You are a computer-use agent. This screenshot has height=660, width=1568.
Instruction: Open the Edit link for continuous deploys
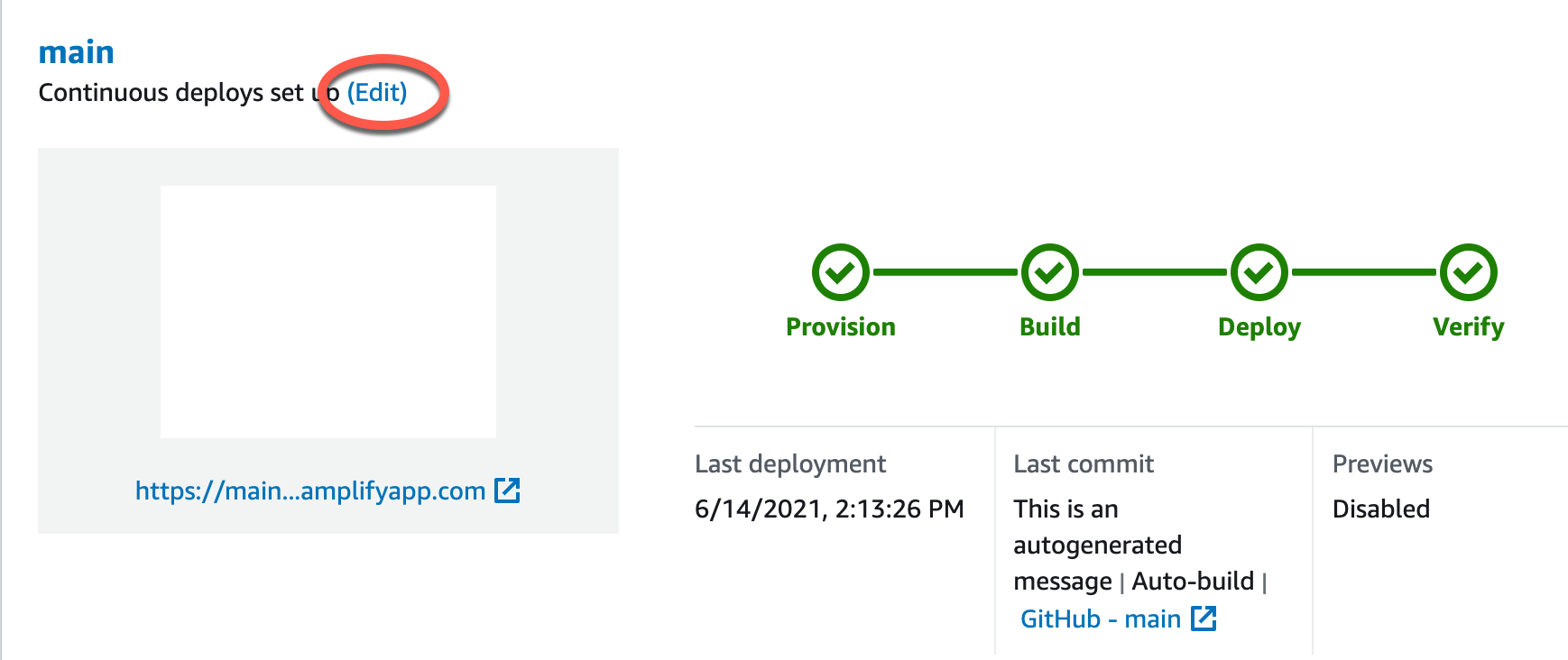click(x=377, y=92)
